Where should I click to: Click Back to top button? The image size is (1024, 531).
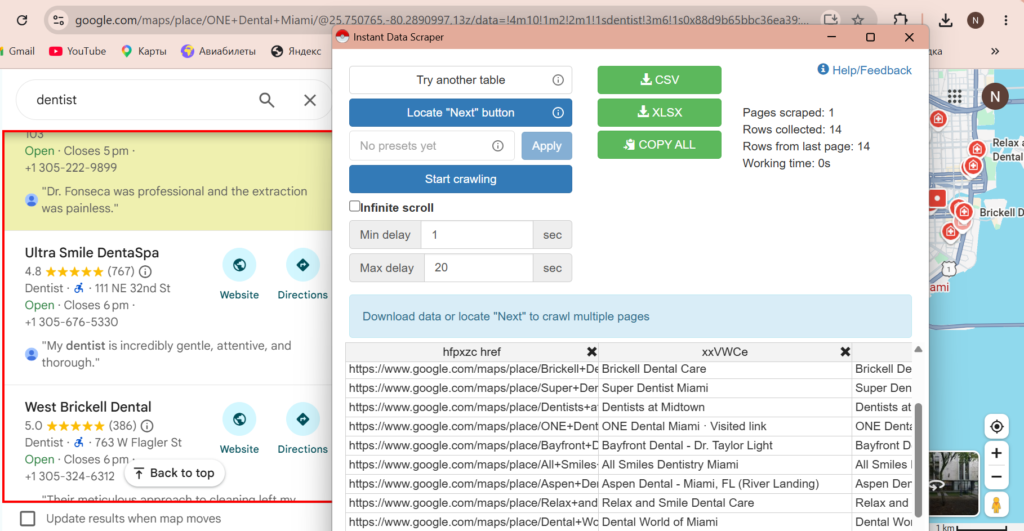[x=174, y=473]
